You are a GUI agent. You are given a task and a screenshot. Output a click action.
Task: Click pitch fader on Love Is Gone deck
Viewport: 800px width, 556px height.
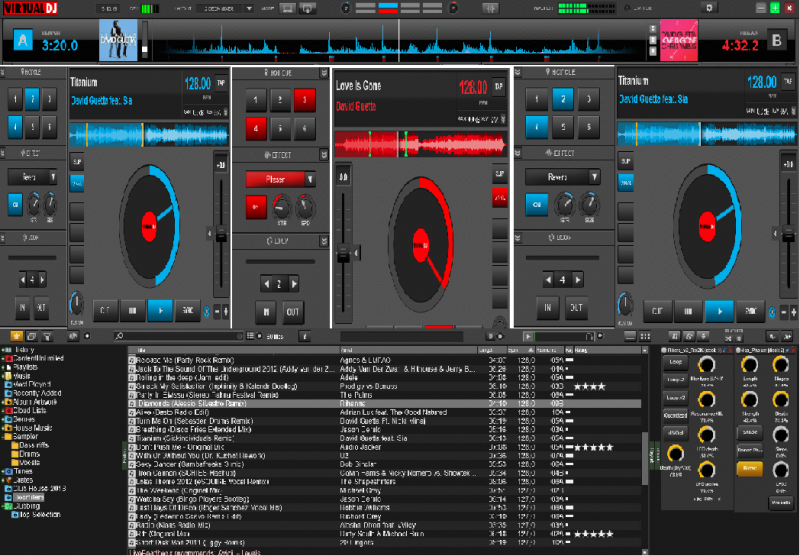click(x=343, y=254)
